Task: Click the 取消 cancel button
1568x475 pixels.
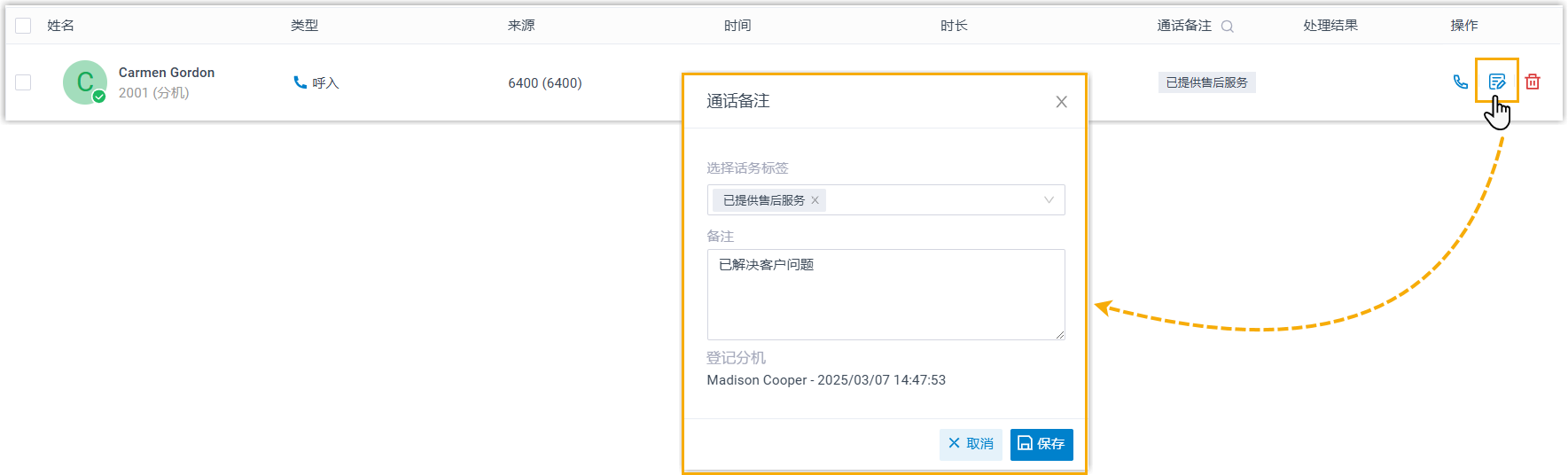Action: 971,444
